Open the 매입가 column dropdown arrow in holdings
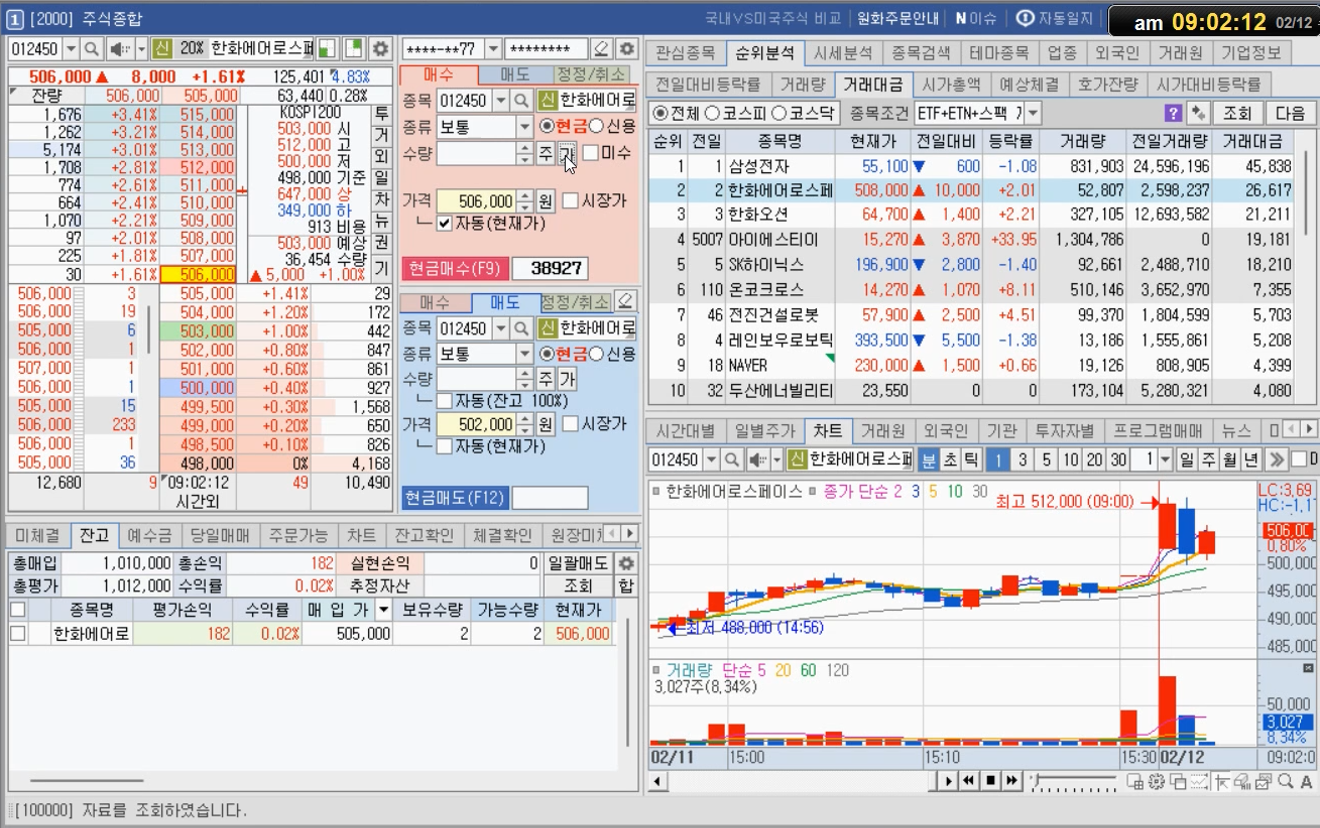1320x828 pixels. point(381,608)
